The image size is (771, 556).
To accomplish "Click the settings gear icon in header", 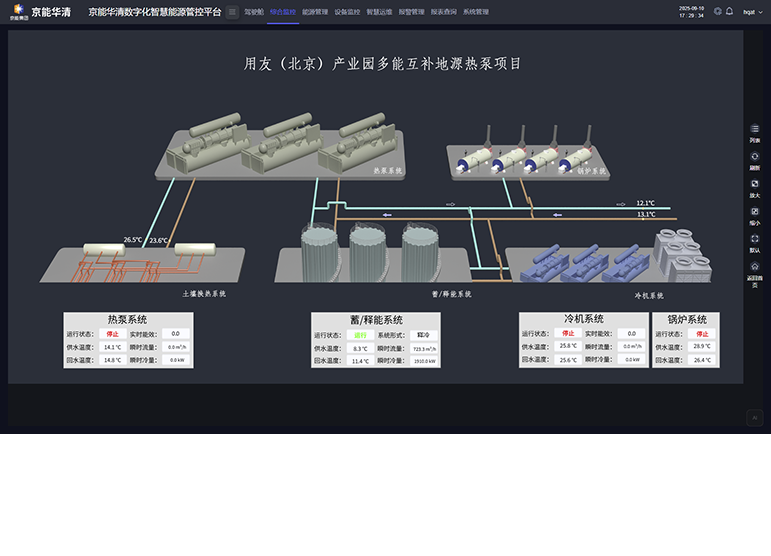I will tap(717, 11).
